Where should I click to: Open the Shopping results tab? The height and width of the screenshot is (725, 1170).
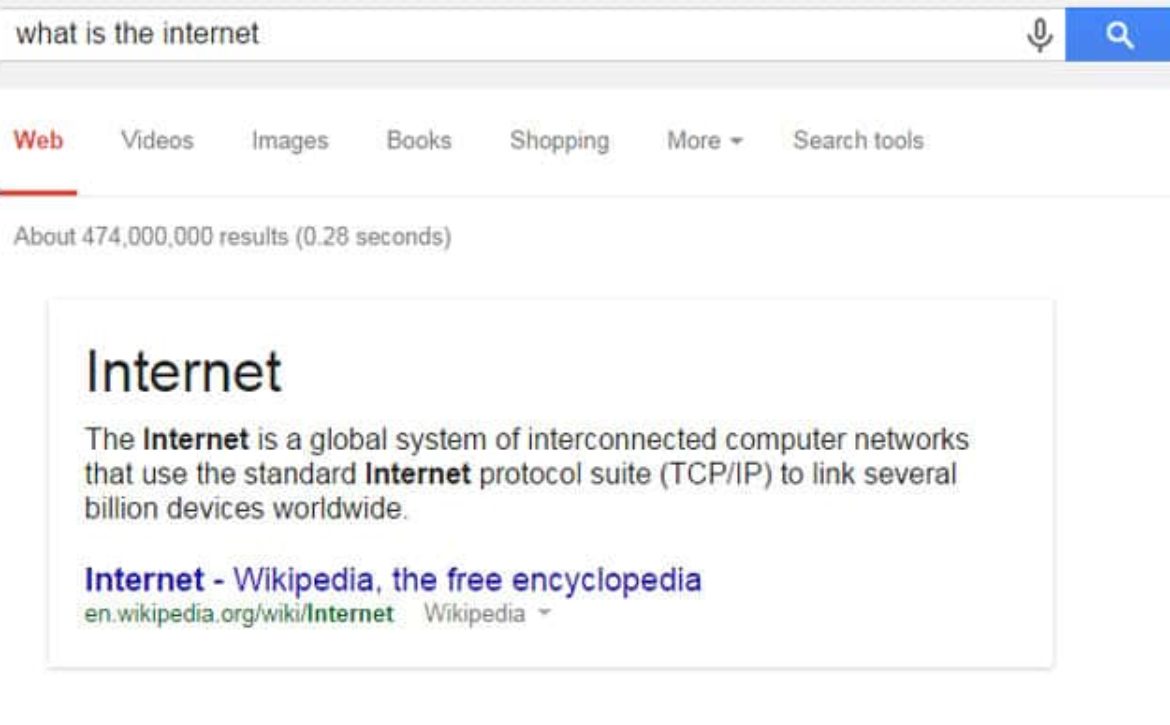pyautogui.click(x=560, y=141)
